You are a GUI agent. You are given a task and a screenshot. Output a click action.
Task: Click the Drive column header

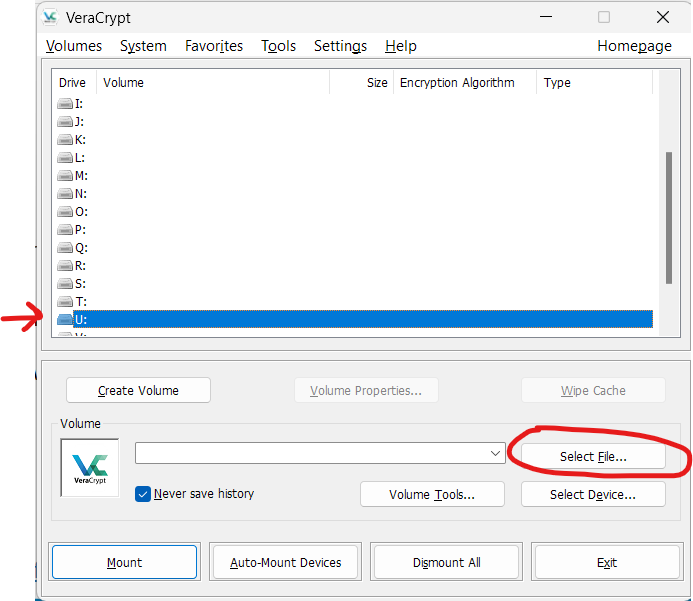(74, 83)
